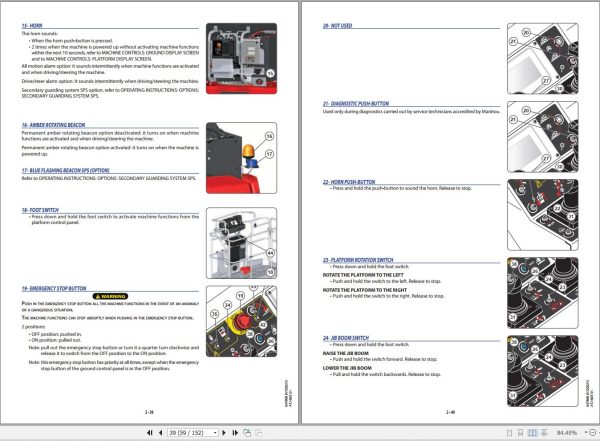The image size is (600, 441).
Task: Click the zoom percentage 84.40% field
Action: tap(567, 433)
